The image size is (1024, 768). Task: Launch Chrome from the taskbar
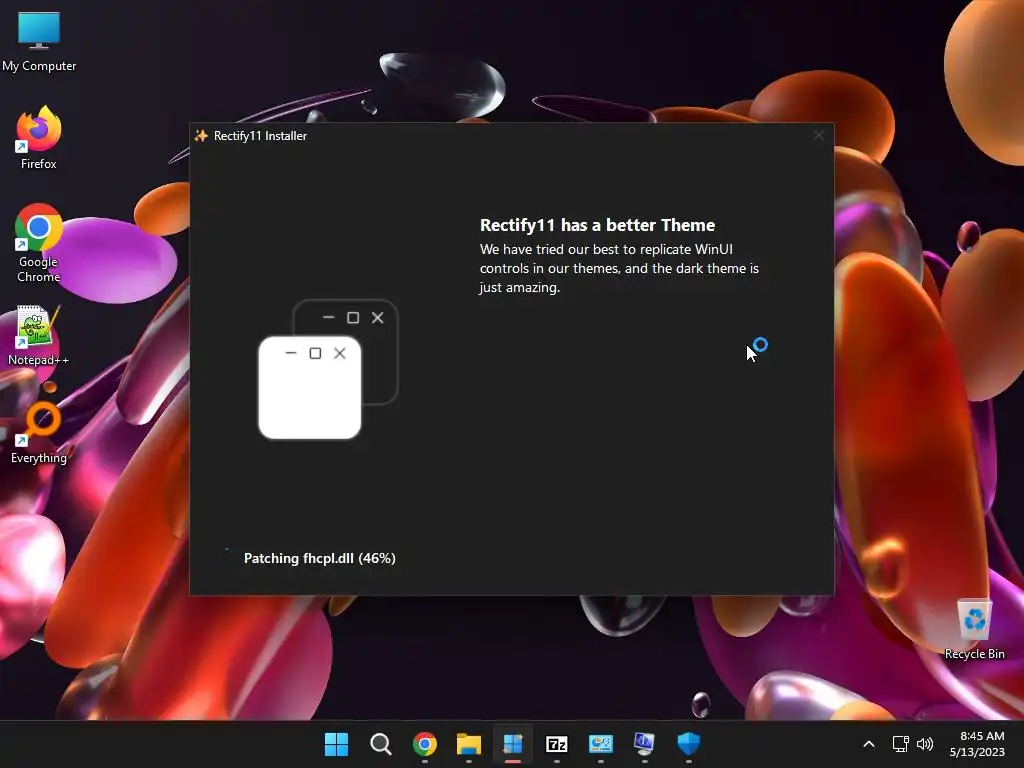424,744
